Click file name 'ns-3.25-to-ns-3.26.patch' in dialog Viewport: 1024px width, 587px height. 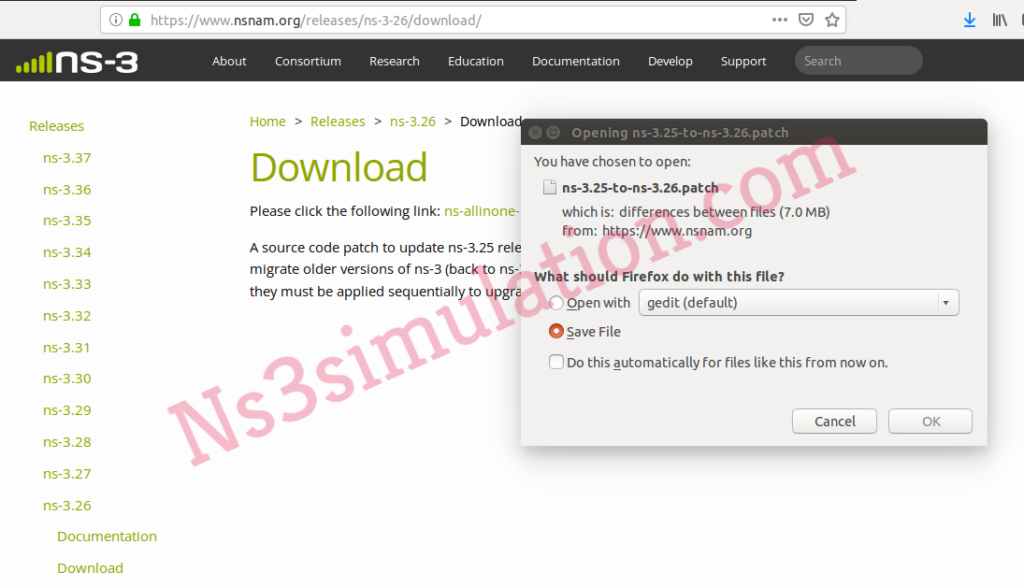click(x=640, y=188)
